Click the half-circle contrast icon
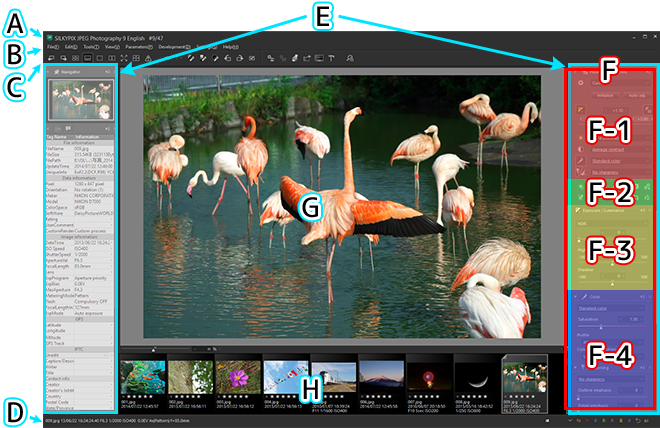Image resolution: width=660 pixels, height=428 pixels. click(x=580, y=149)
